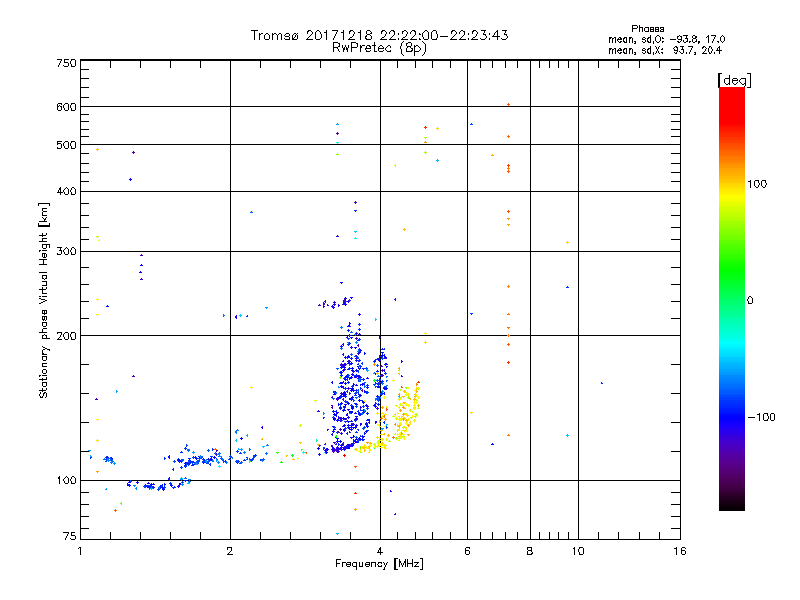Click the '600' y-axis tick label
Viewport: 800px width, 600px height.
(66, 107)
